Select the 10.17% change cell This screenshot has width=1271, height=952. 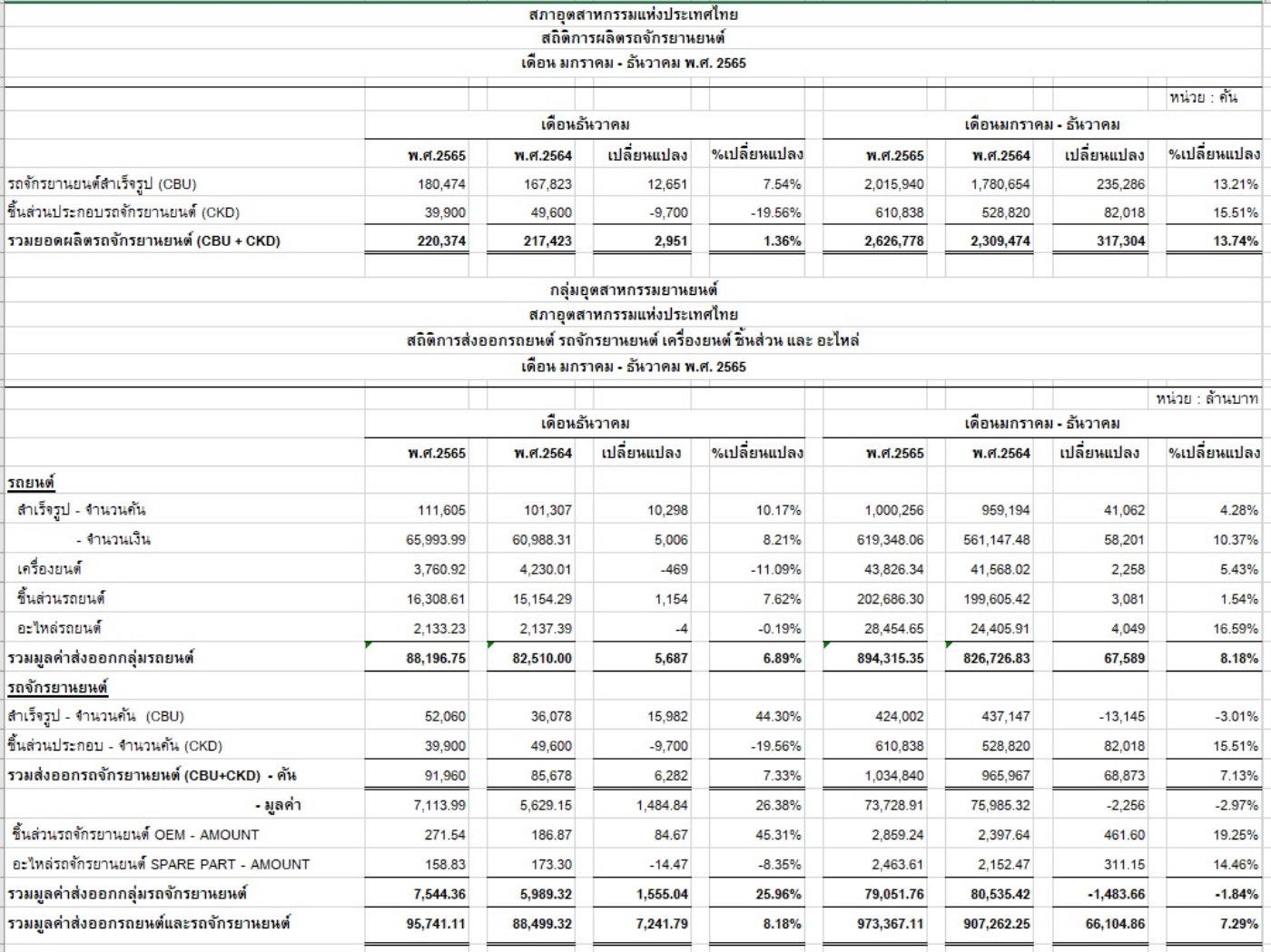(778, 511)
